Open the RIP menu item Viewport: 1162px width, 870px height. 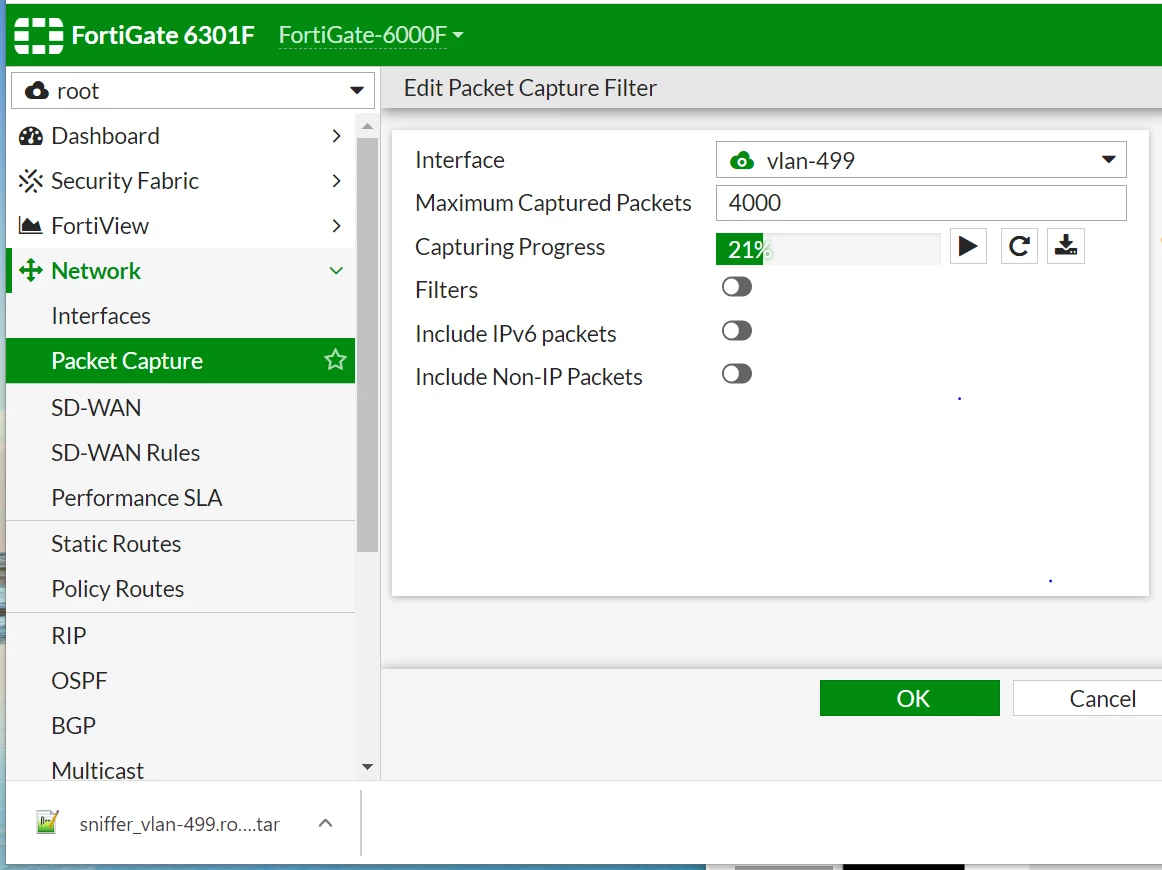click(180, 636)
